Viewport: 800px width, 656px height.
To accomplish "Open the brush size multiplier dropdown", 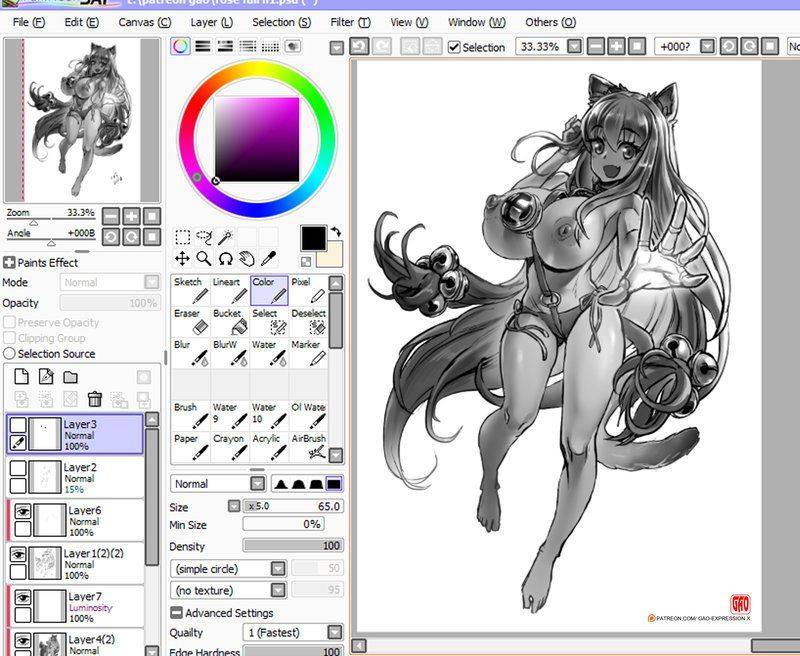I will [x=234, y=506].
